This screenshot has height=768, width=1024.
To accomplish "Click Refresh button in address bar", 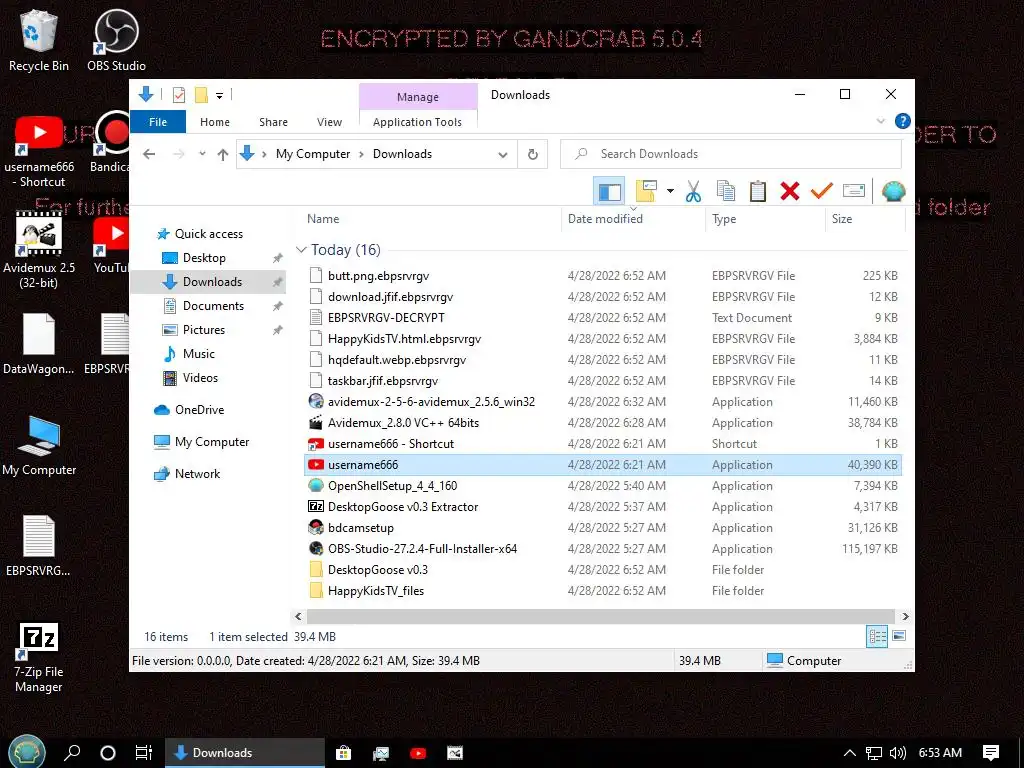I will click(533, 154).
